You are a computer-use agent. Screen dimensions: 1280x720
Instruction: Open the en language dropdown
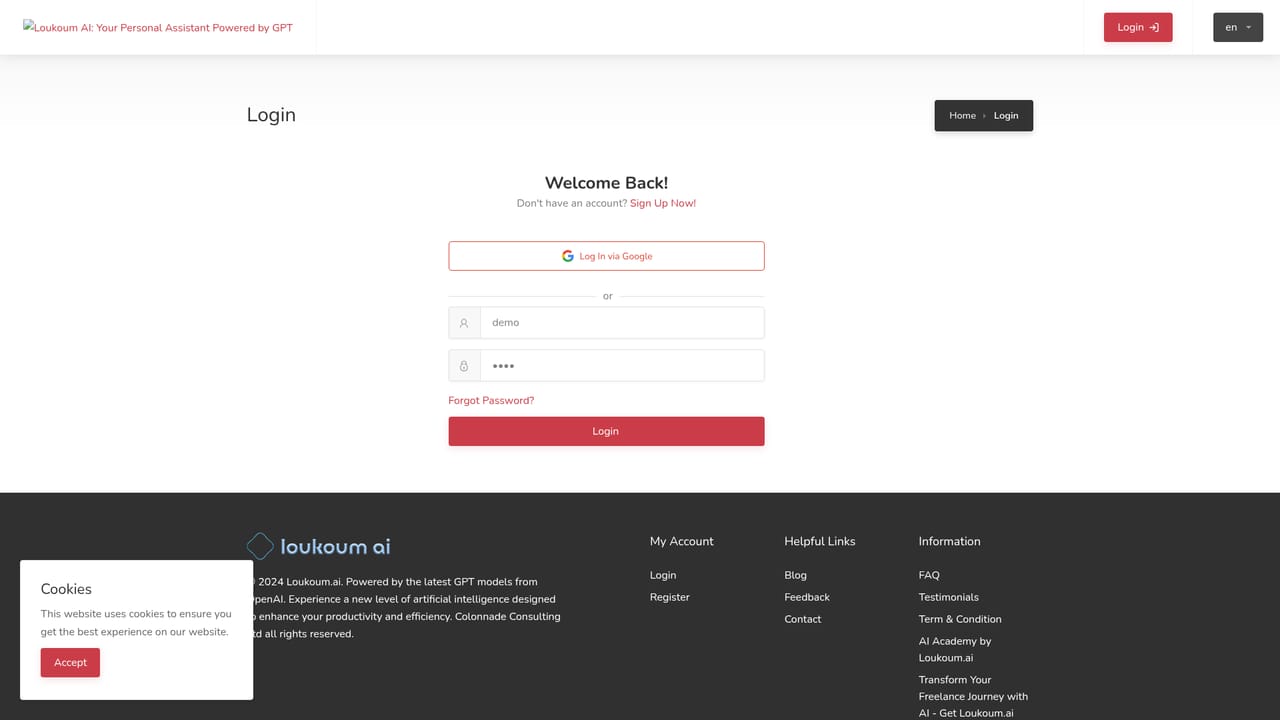pos(1238,27)
